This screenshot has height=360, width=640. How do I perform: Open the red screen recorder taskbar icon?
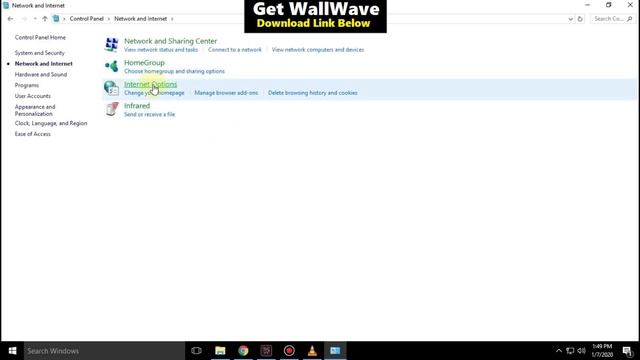289,351
